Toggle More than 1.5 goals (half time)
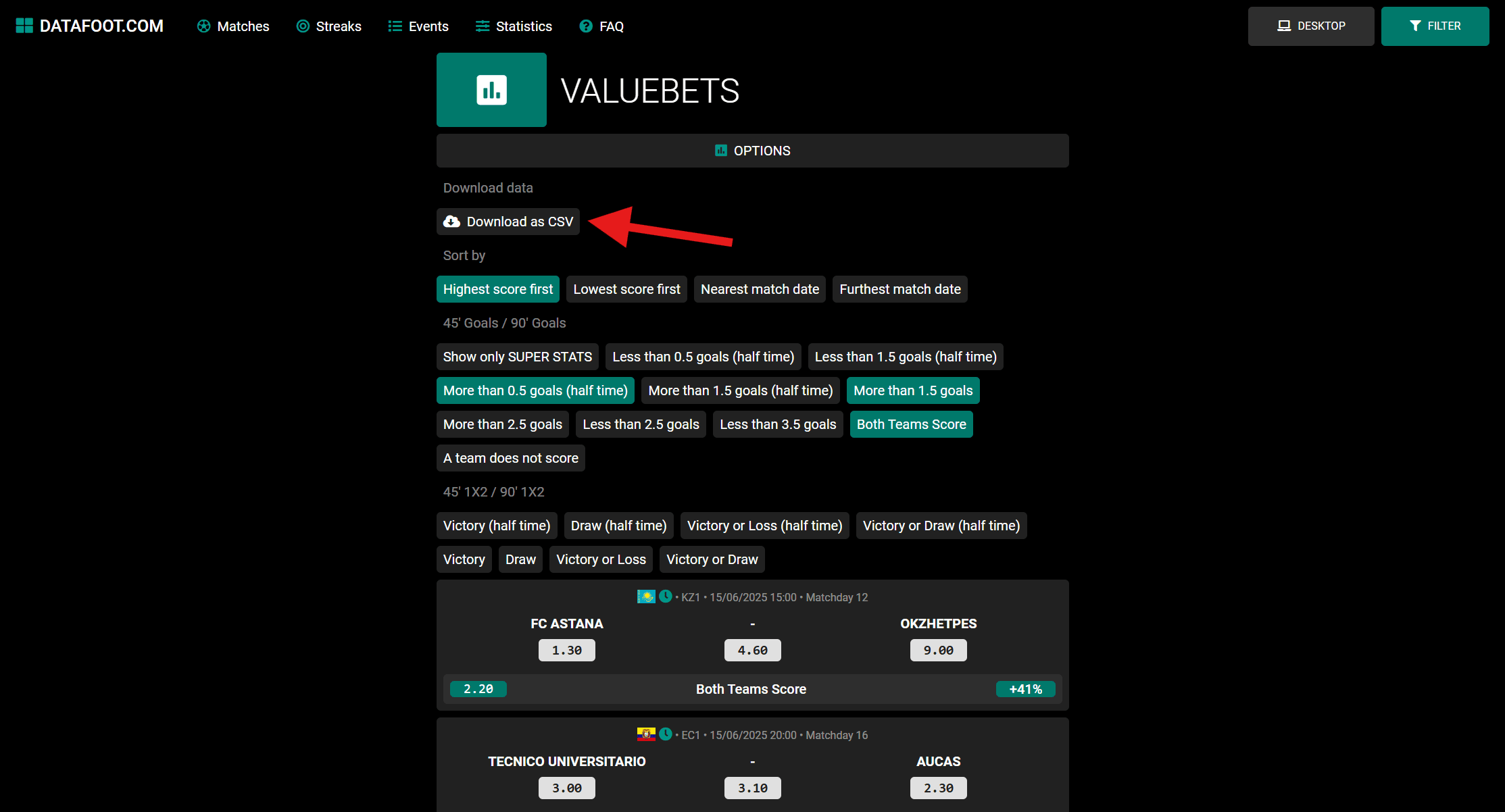 click(x=741, y=390)
